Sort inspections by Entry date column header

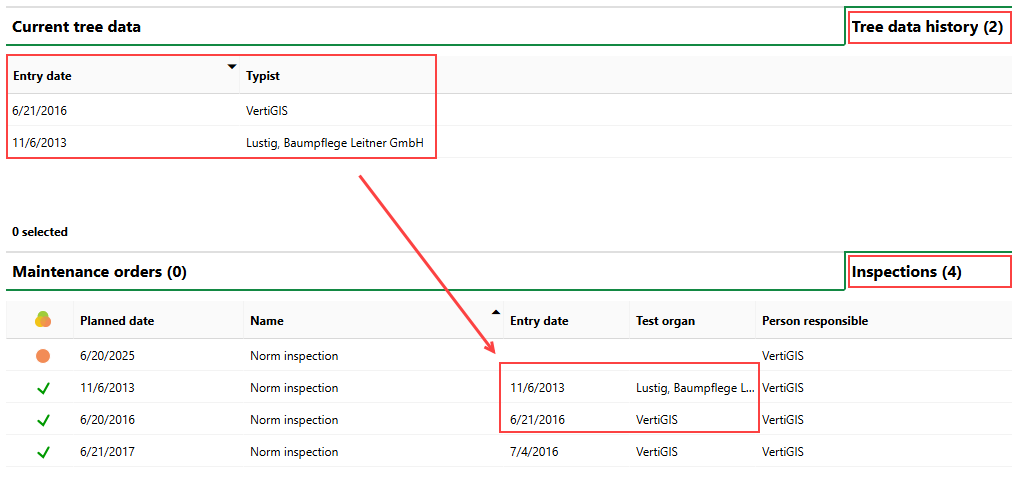click(x=539, y=321)
